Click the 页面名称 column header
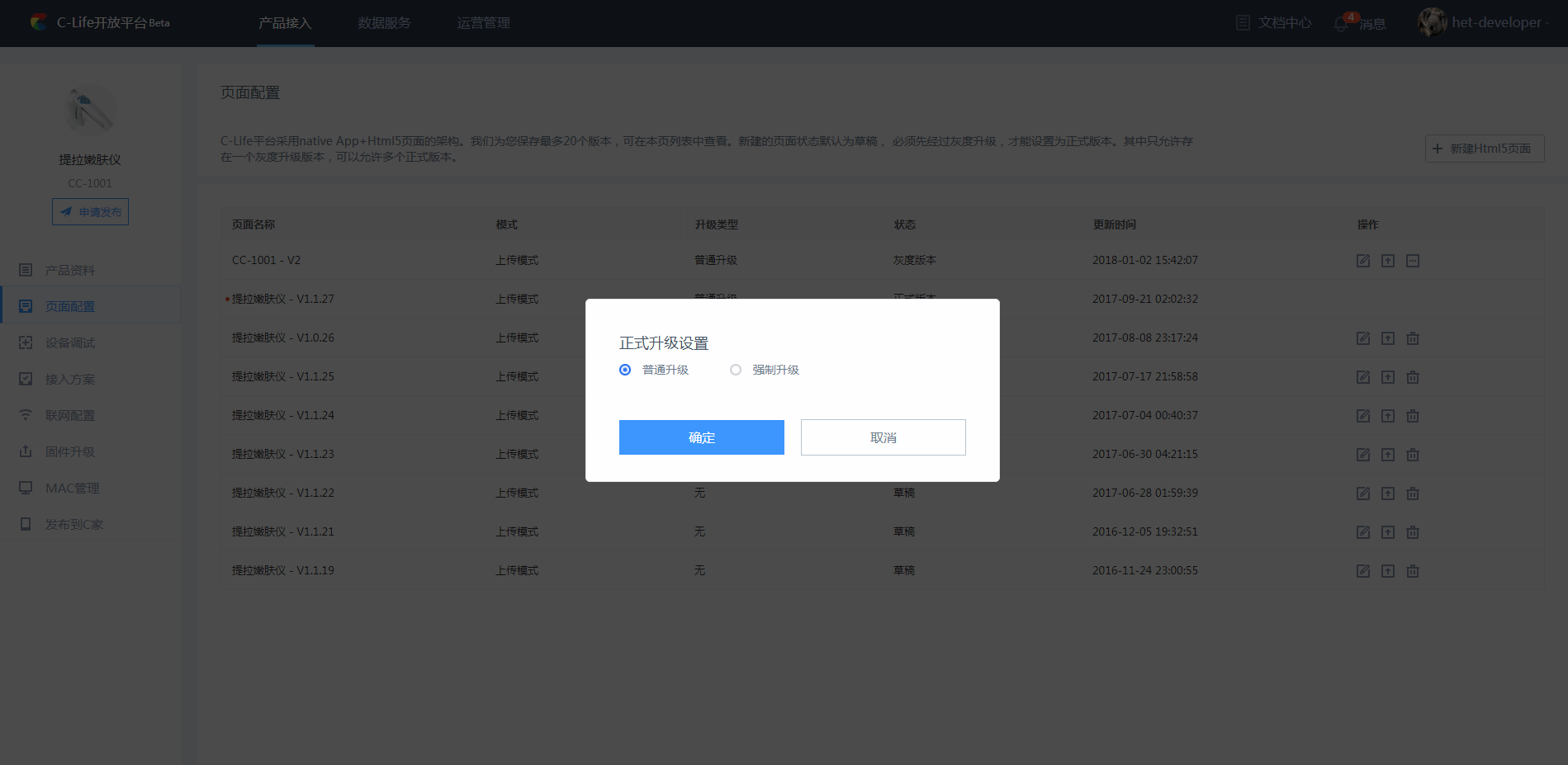 [x=253, y=224]
